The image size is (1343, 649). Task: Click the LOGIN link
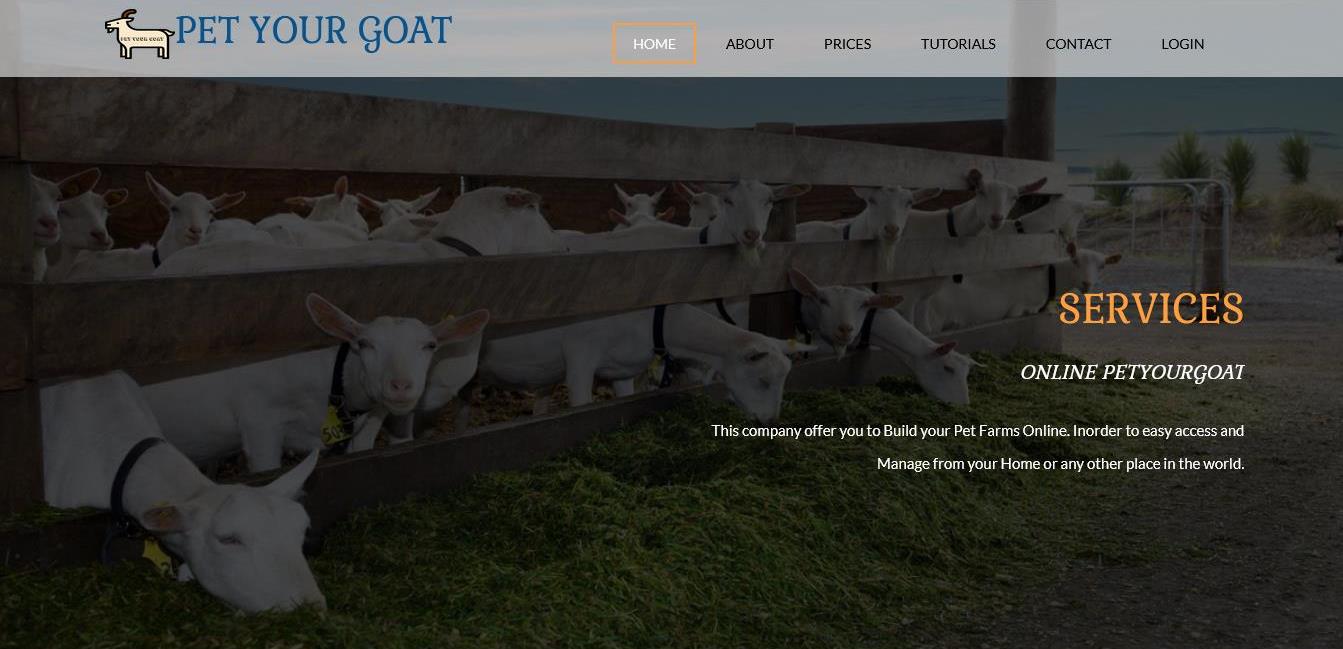tap(1182, 44)
